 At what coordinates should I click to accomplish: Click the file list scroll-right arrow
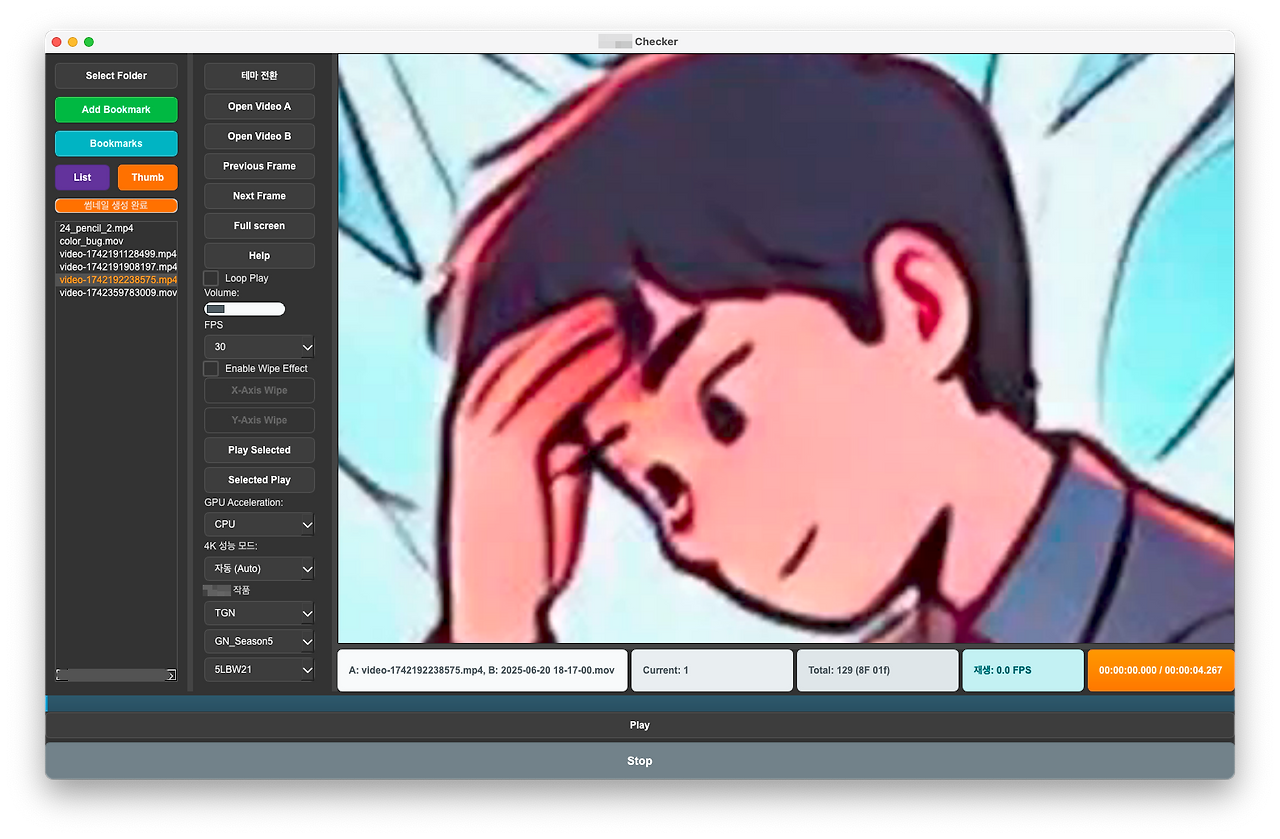171,676
